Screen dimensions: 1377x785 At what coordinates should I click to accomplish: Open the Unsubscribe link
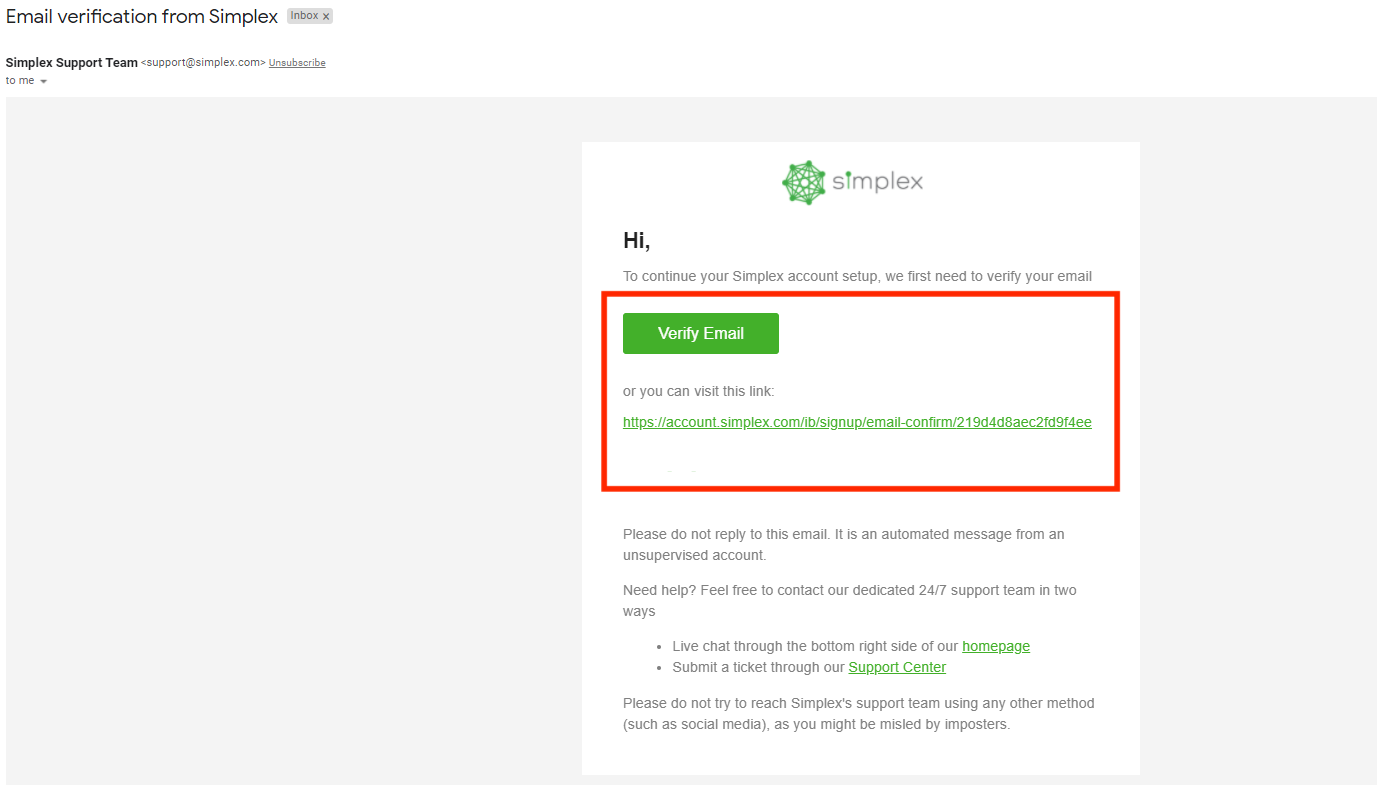296,62
